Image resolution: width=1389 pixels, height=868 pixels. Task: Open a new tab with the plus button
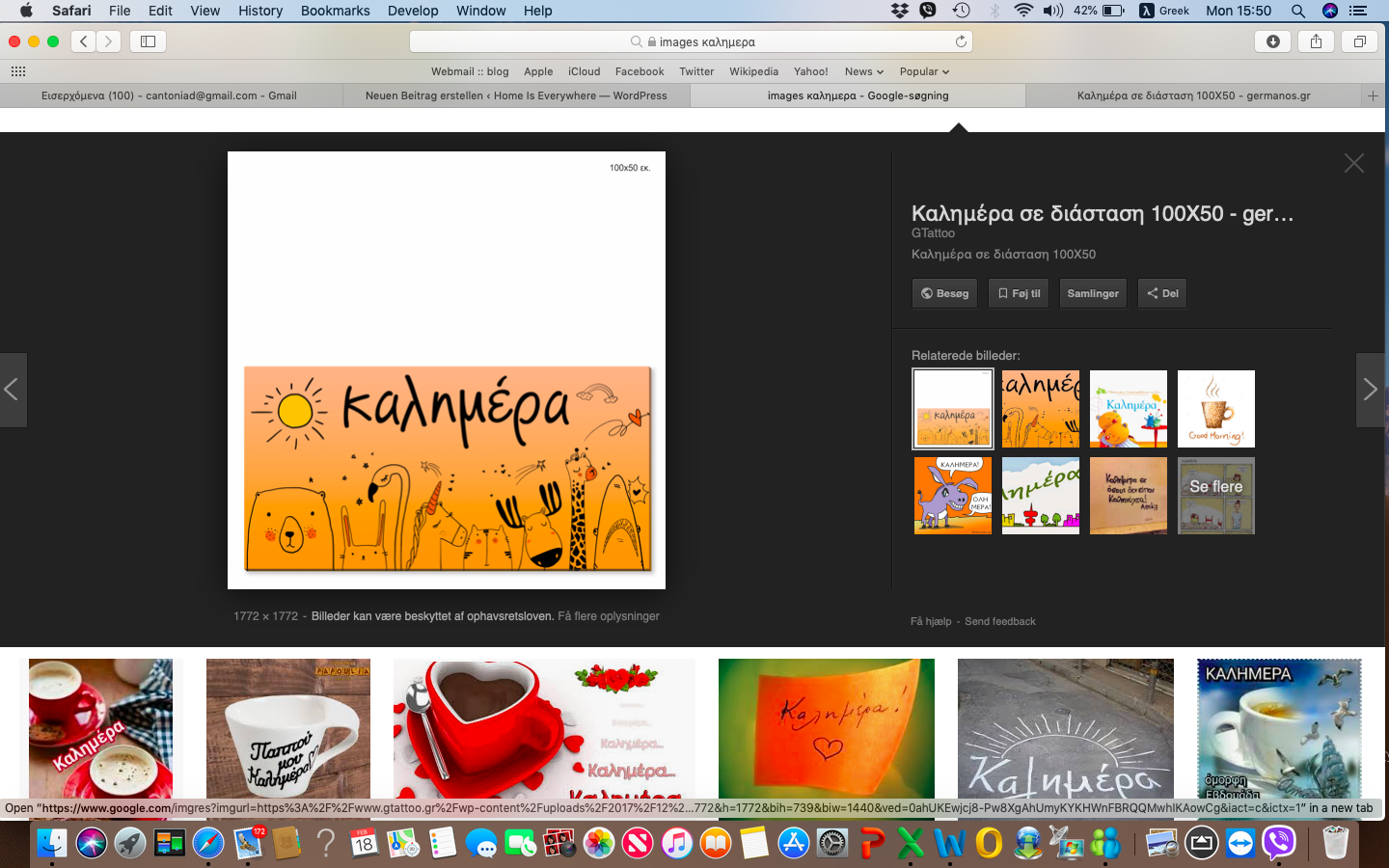point(1373,95)
